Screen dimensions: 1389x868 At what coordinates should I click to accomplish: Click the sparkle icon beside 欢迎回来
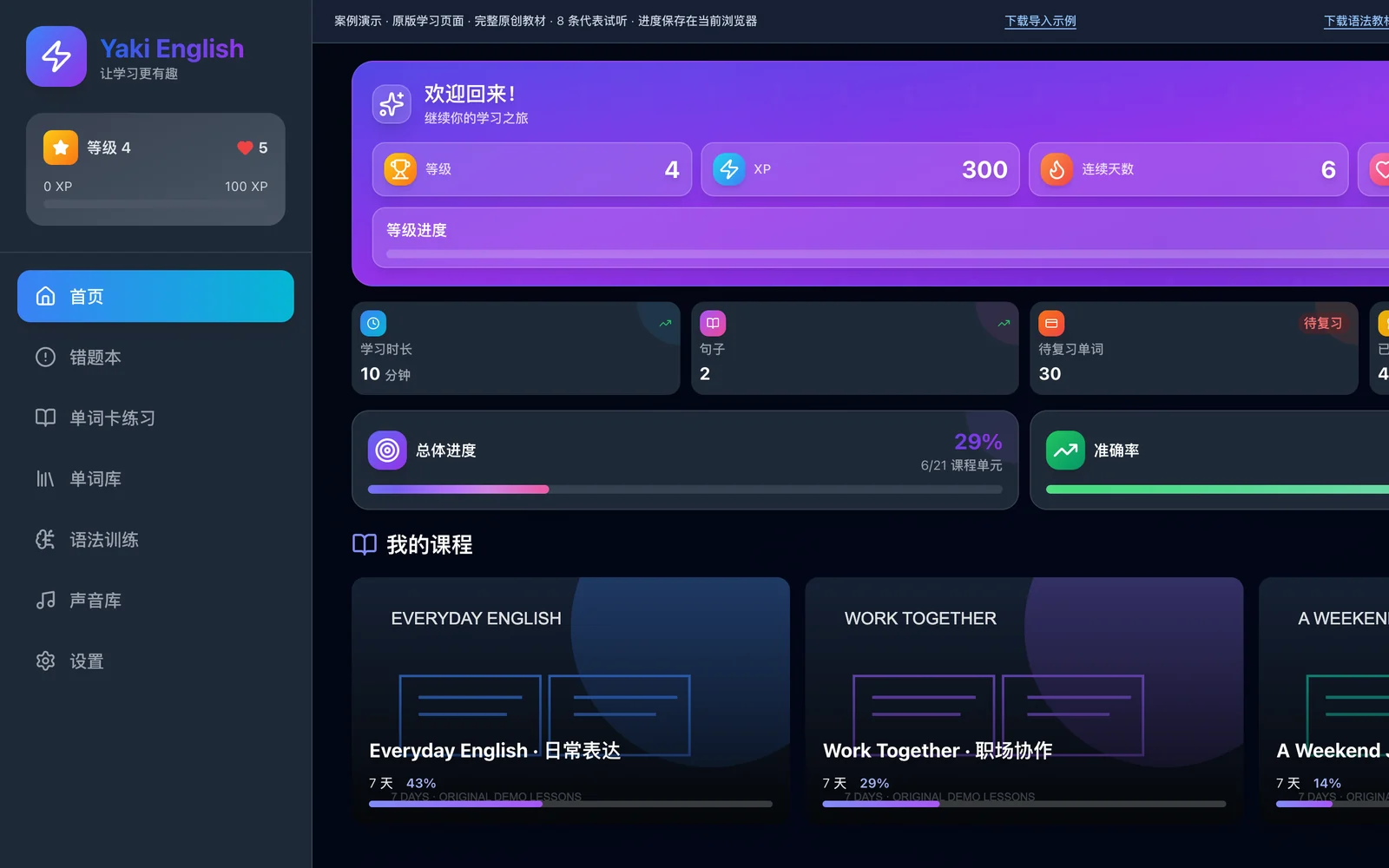392,104
